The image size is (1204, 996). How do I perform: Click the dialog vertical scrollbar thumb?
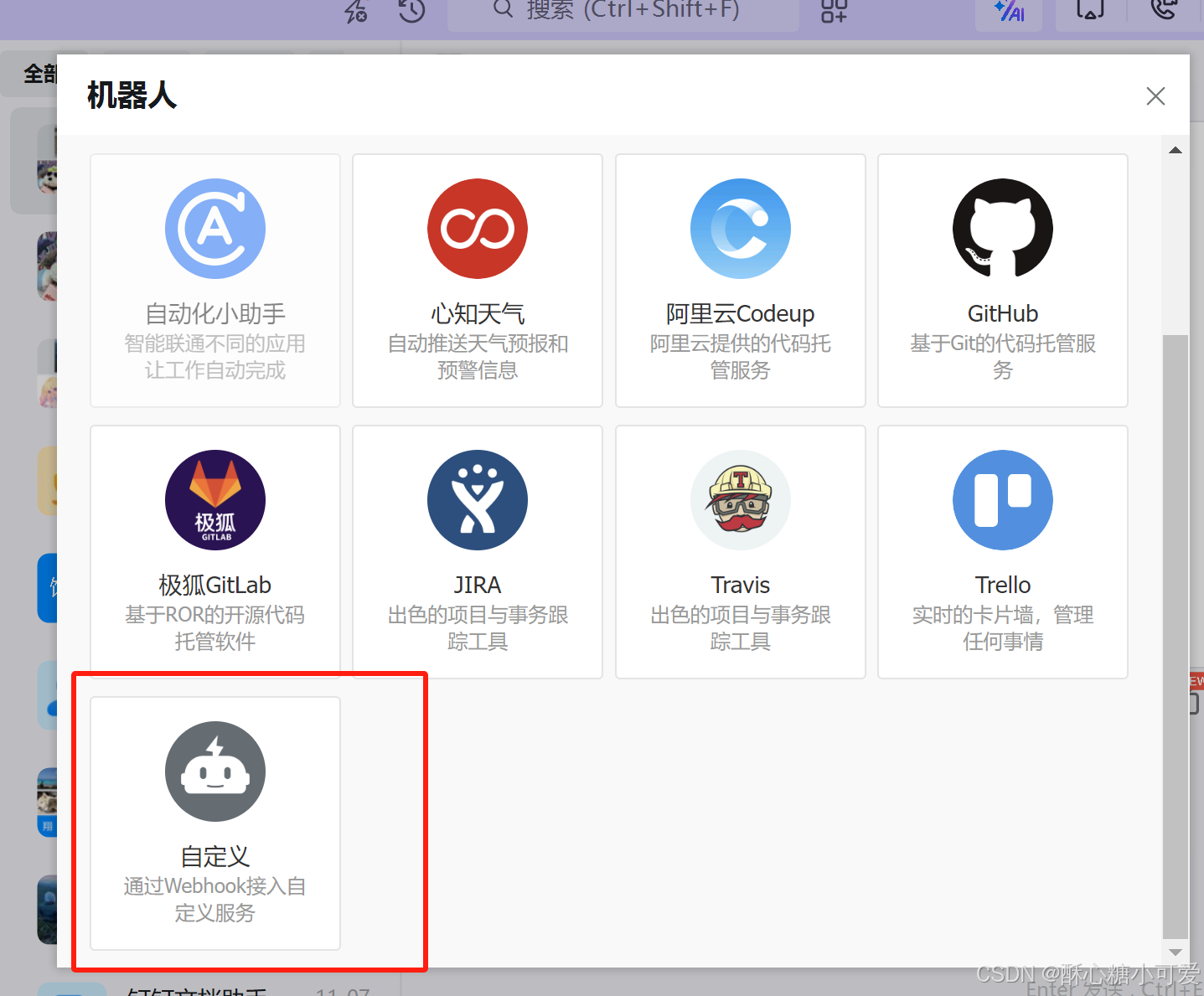coord(1176,637)
